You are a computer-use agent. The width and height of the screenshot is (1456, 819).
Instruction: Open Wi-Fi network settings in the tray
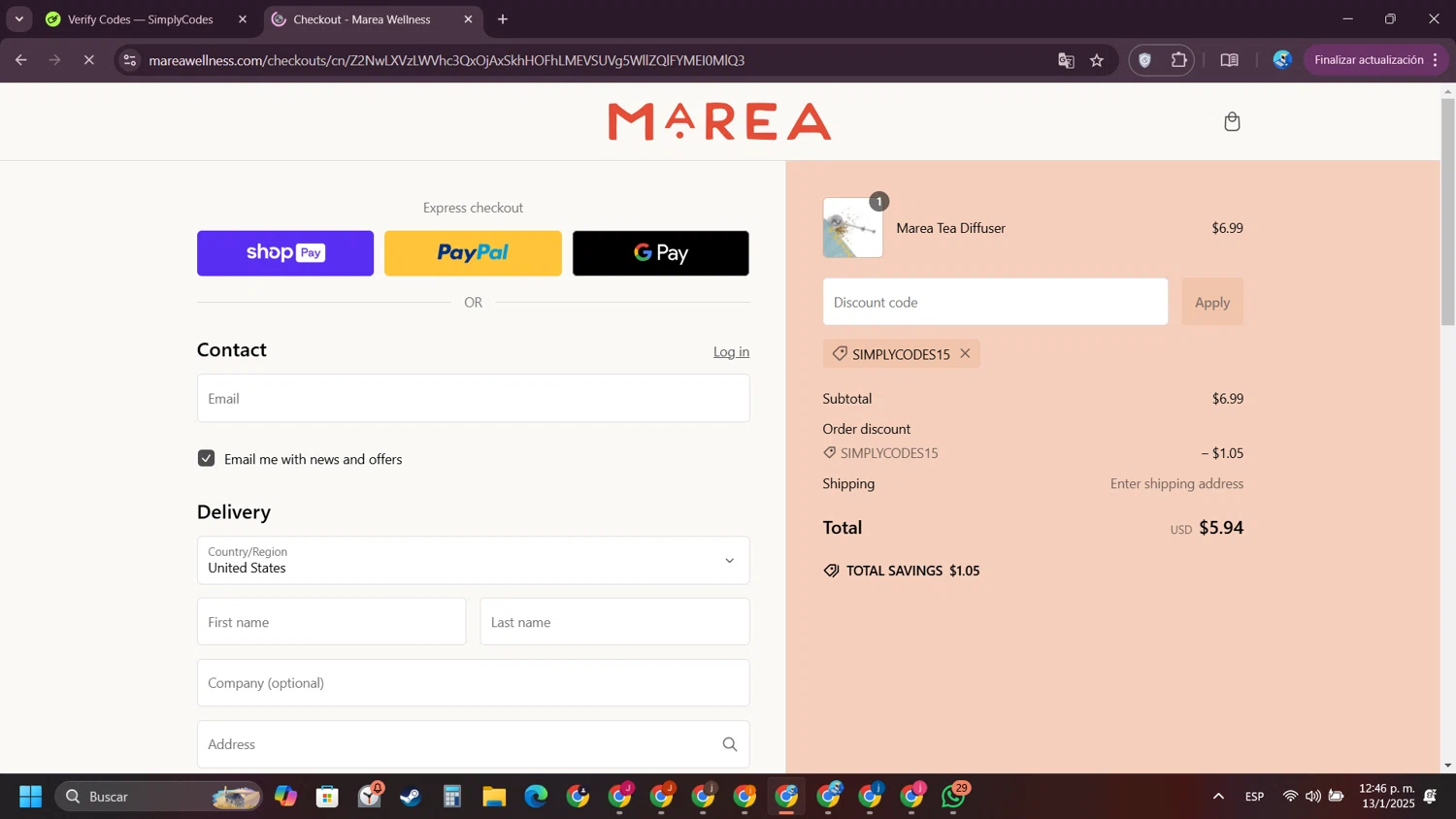point(1290,797)
